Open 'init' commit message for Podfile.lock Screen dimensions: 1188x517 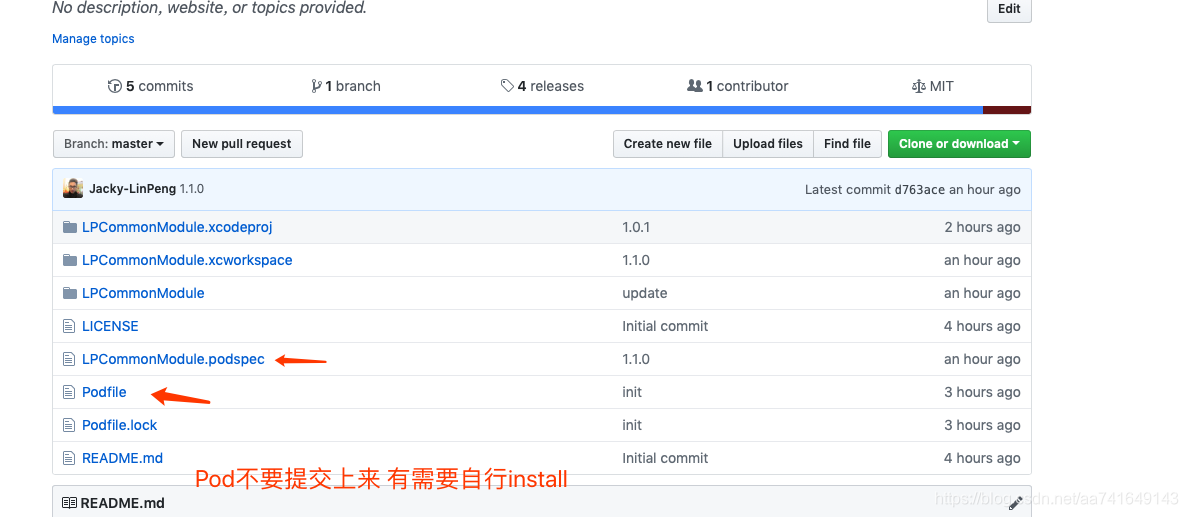click(632, 425)
